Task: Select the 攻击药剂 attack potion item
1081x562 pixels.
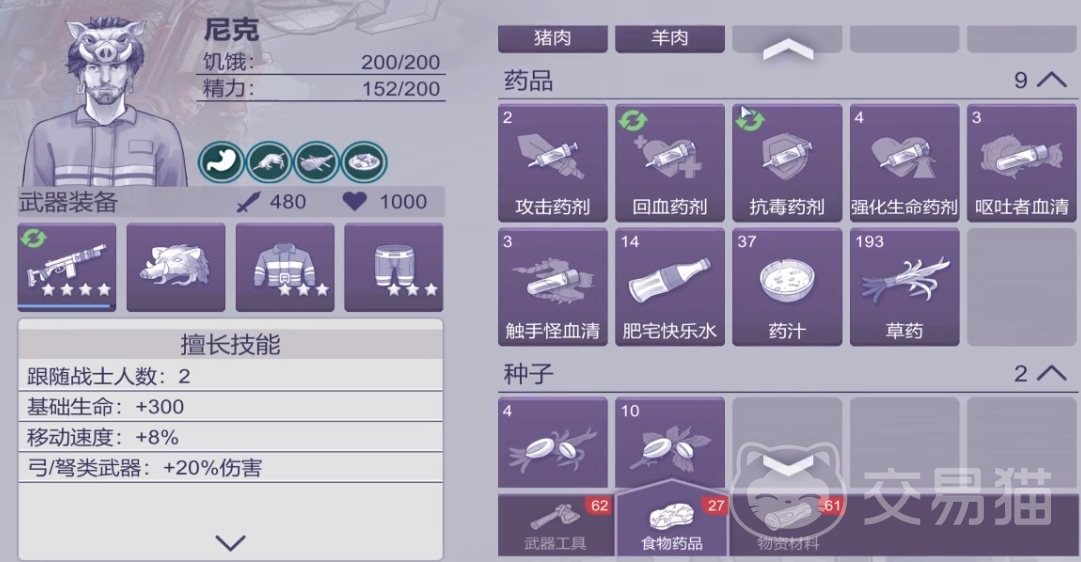Action: pyautogui.click(x=552, y=163)
